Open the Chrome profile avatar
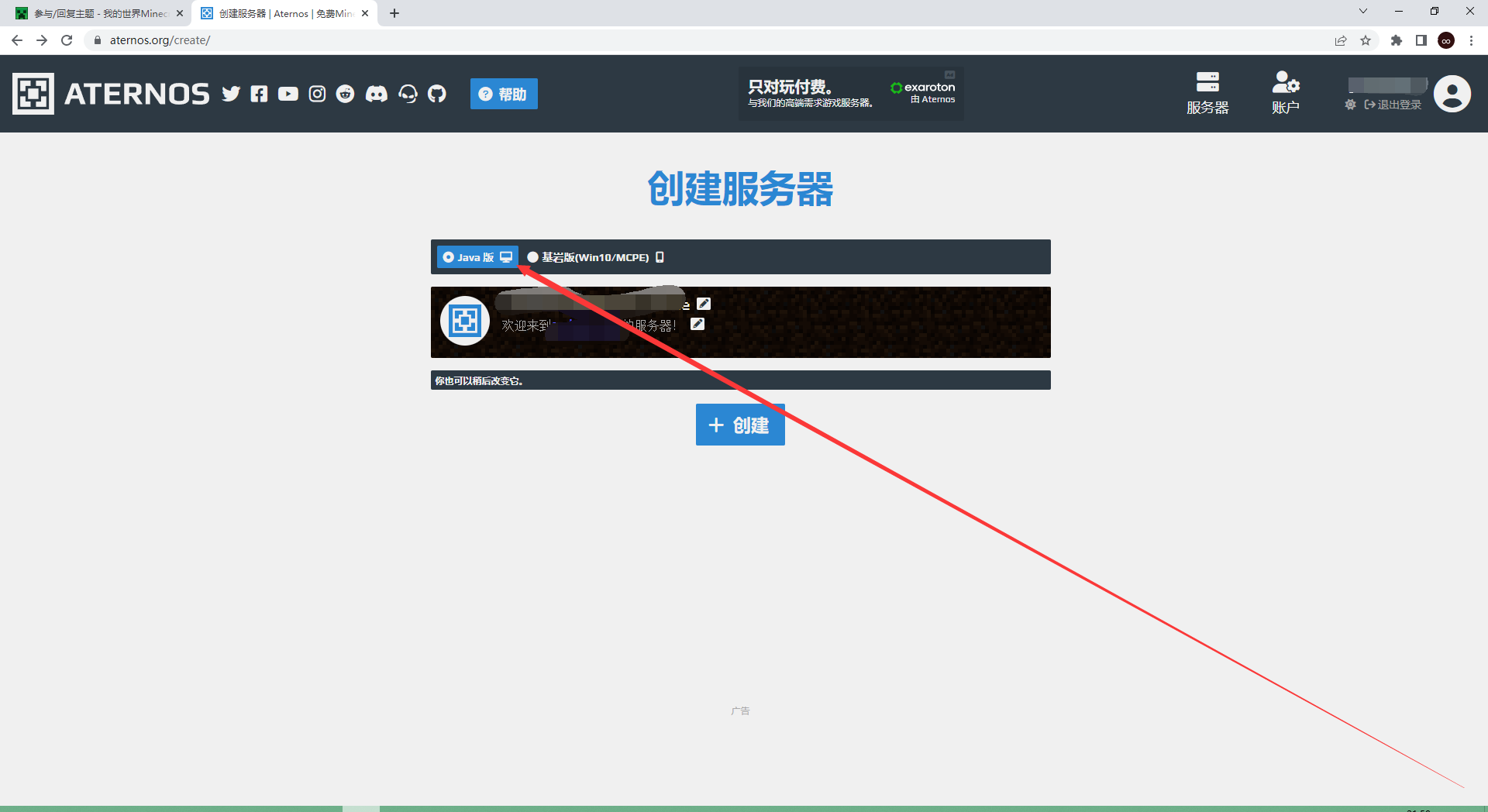1488x812 pixels. click(1446, 40)
